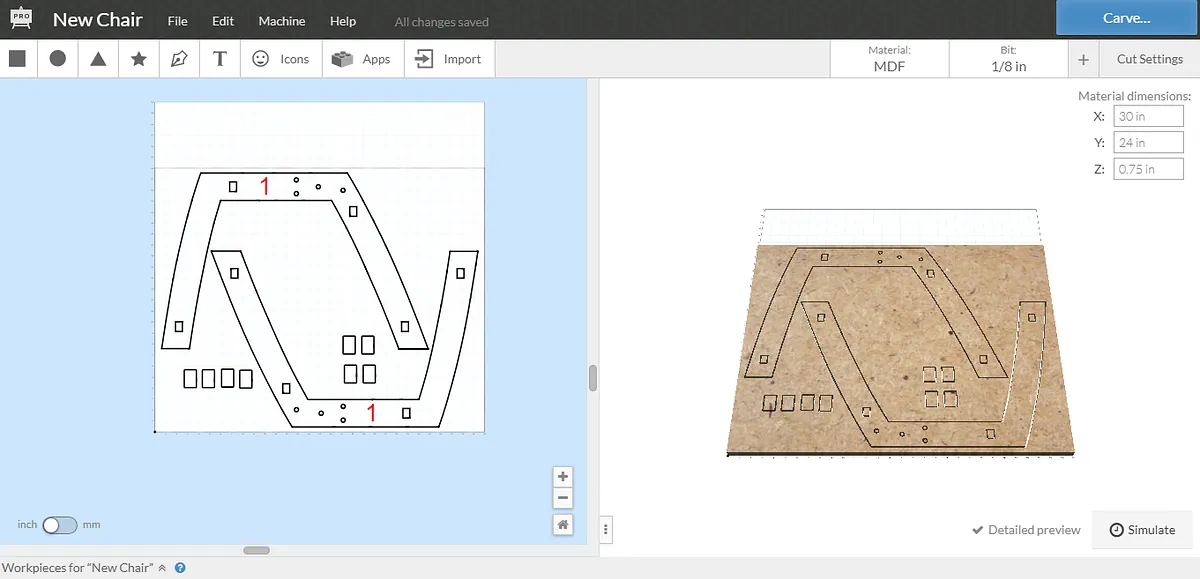Open the Bit 1/8 in selector

coord(1008,59)
